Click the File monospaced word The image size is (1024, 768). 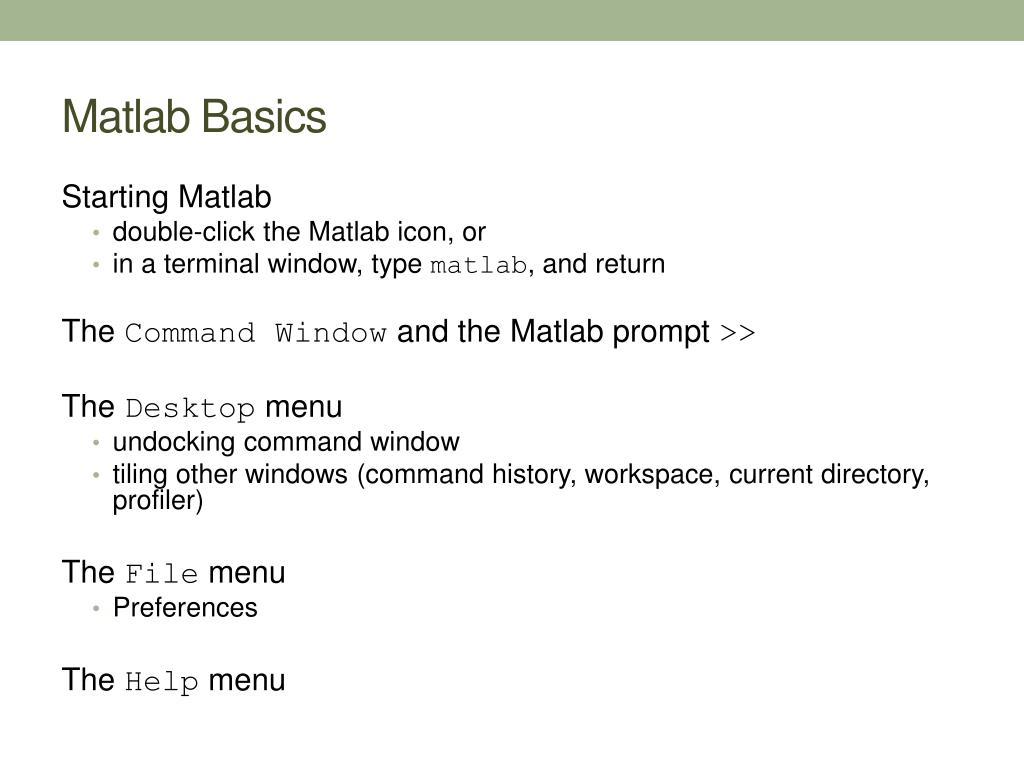pos(161,574)
